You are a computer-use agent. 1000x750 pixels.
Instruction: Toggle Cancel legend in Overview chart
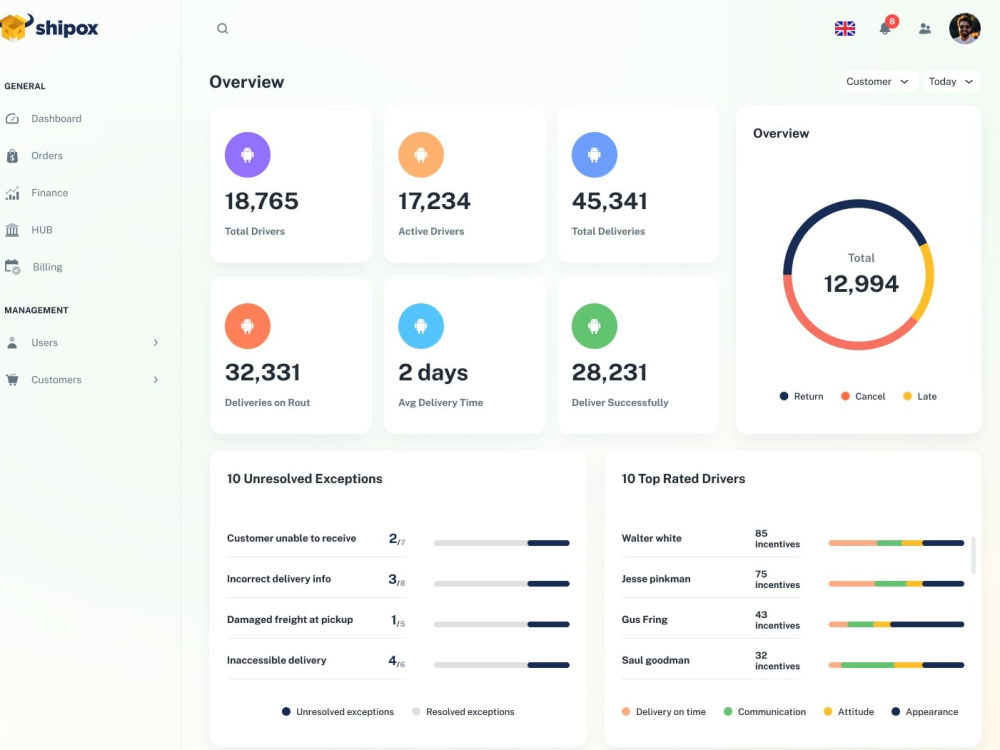(863, 396)
